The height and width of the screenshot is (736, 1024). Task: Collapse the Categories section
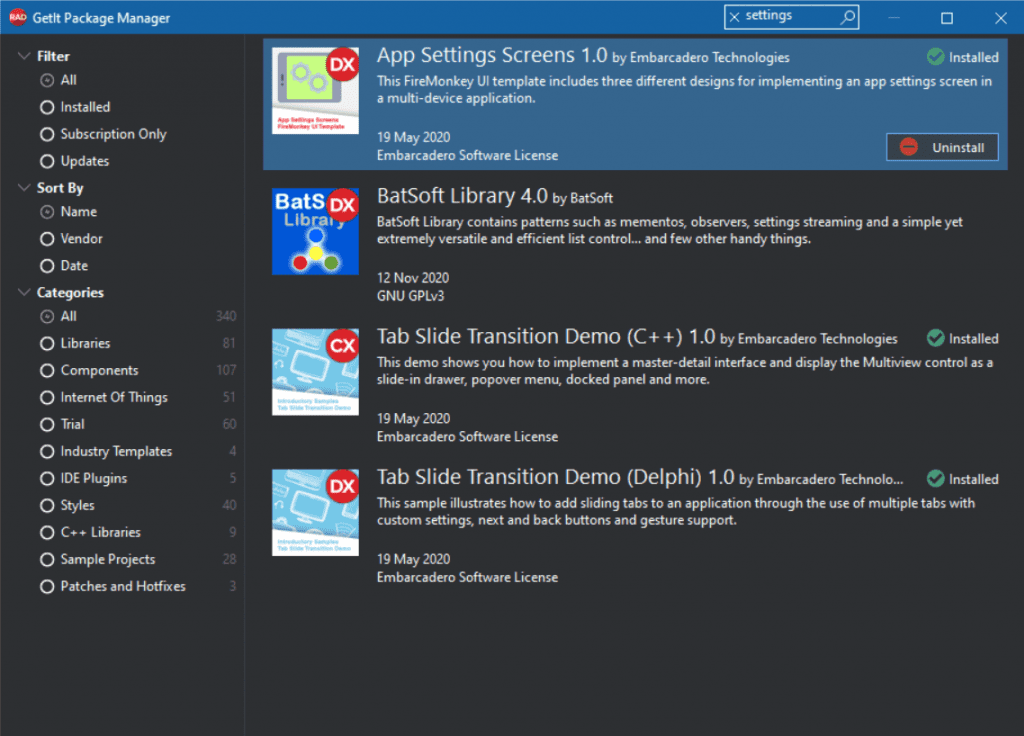(x=24, y=293)
